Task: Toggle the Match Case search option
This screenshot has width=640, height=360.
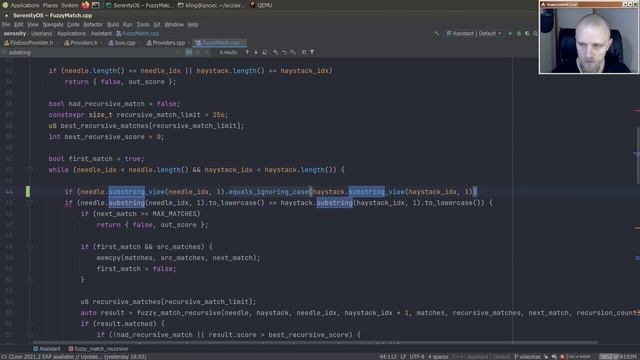Action: (x=189, y=52)
